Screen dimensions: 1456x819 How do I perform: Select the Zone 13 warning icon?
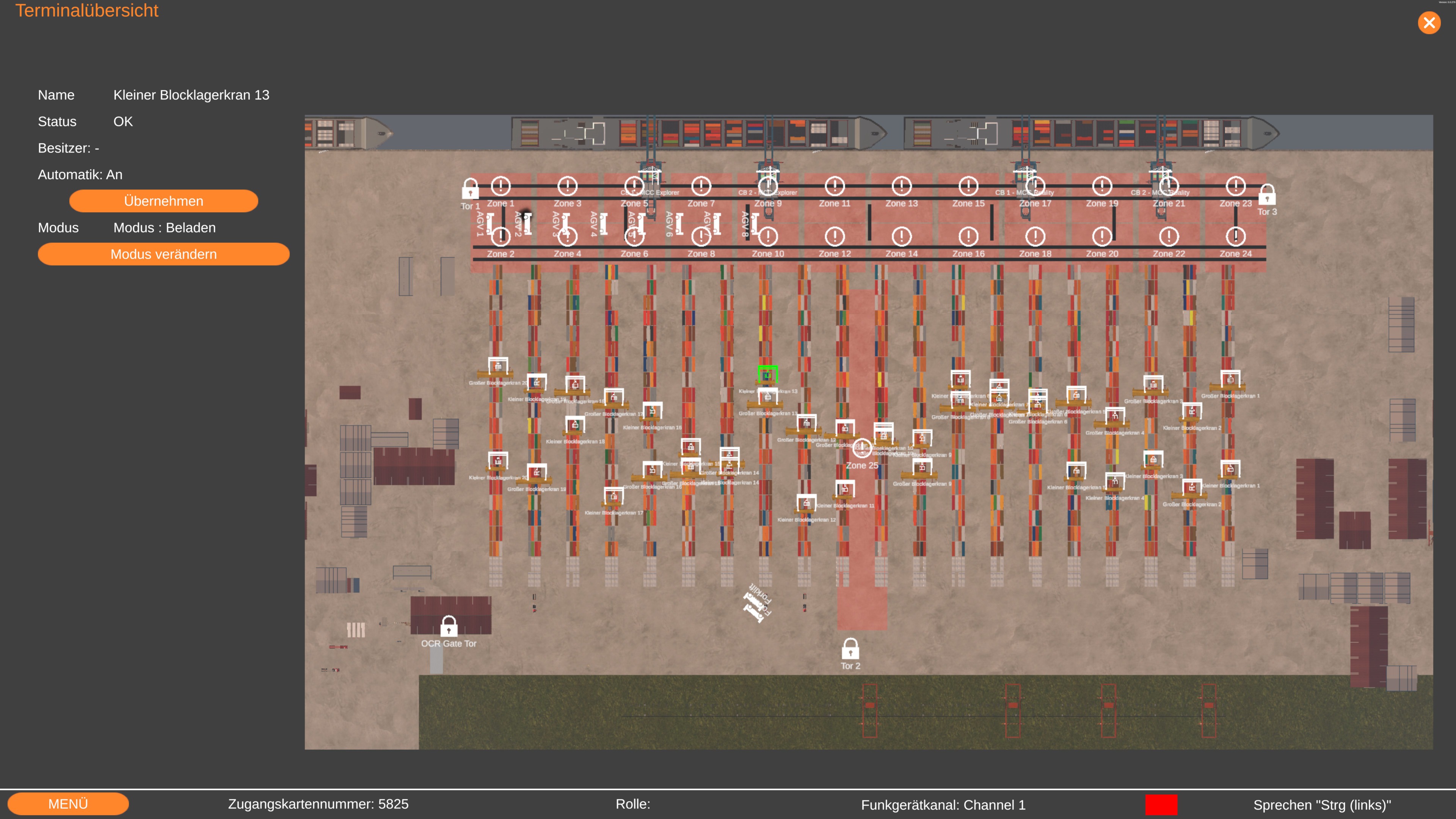point(902,186)
